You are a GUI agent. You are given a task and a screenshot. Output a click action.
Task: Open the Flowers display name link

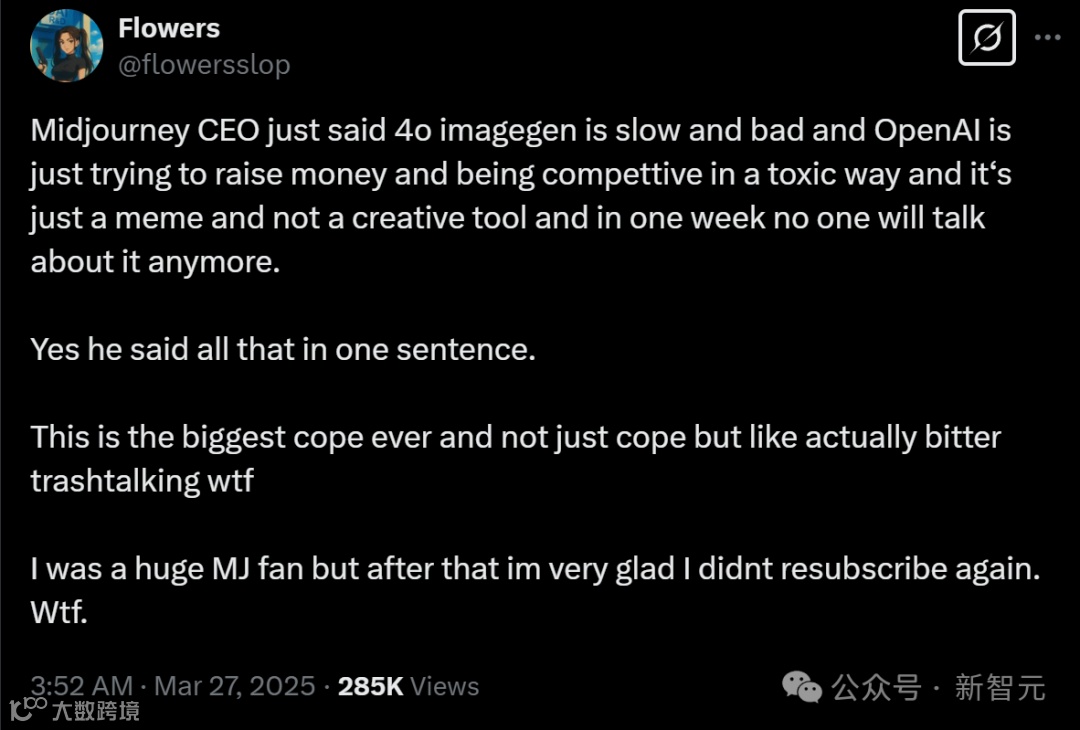(x=169, y=28)
